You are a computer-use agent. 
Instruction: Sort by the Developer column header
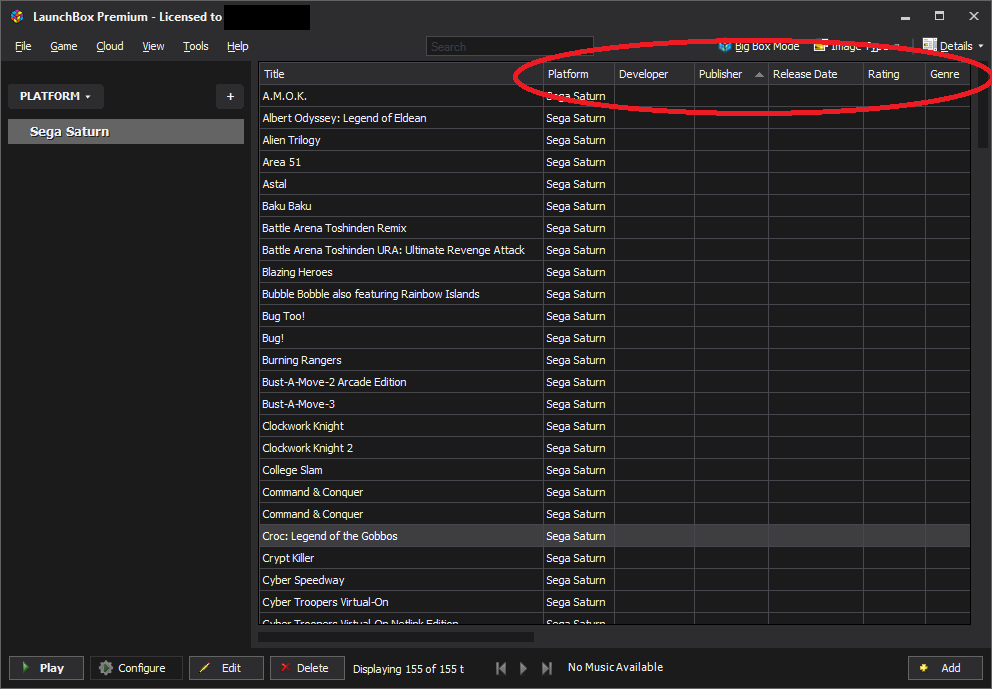click(x=654, y=74)
